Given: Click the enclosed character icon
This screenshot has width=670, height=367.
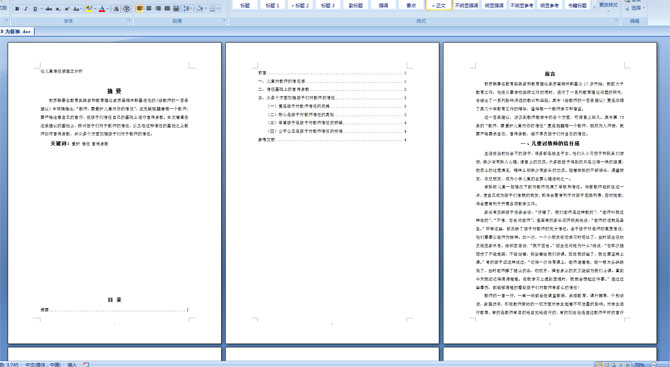Looking at the screenshot, I should click(126, 9).
